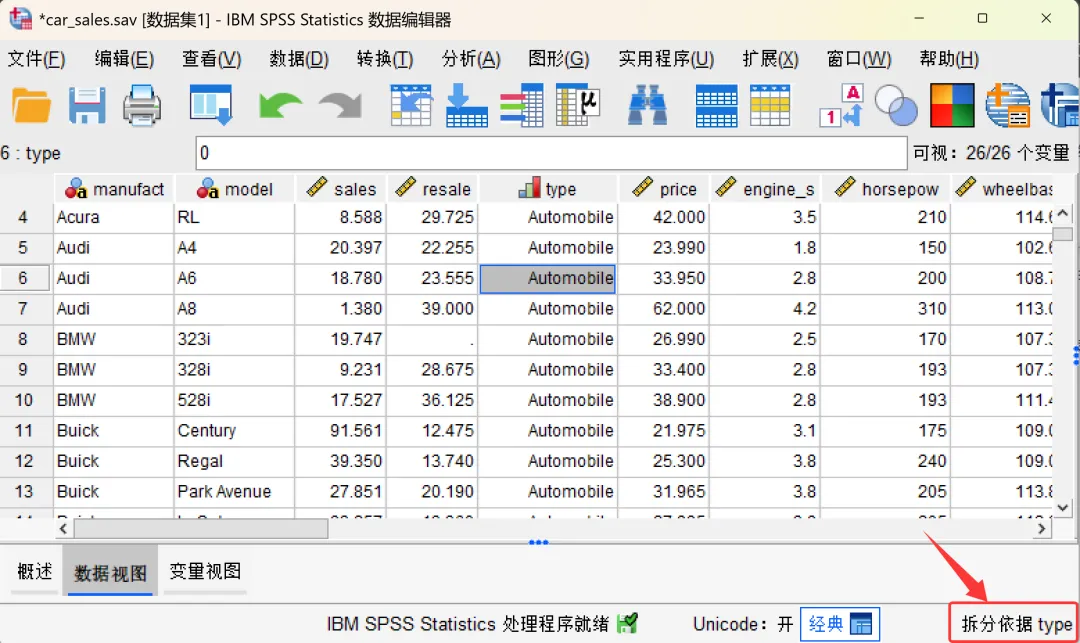Viewport: 1080px width, 643px height.
Task: Select row number 11 header
Action: (x=24, y=431)
